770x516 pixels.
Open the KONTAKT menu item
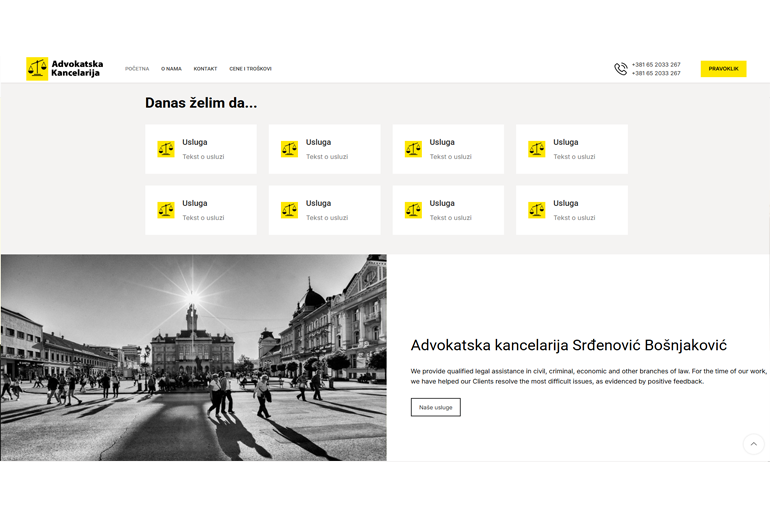point(205,69)
